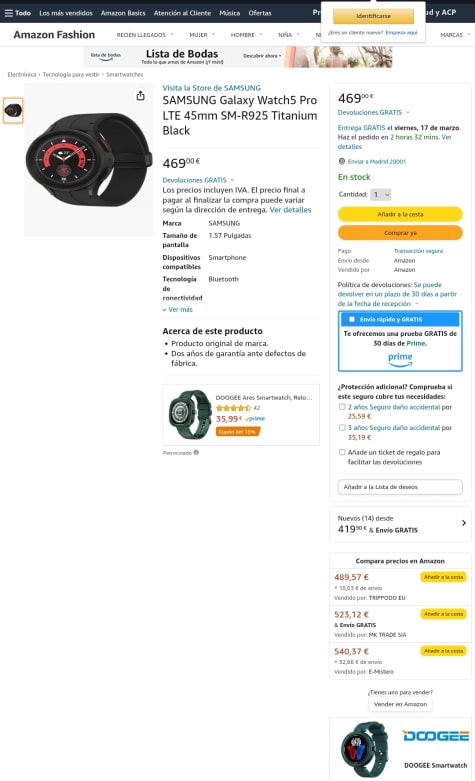
Task: Select 3 años Seguro daño accidental checkbox
Action: coord(342,427)
